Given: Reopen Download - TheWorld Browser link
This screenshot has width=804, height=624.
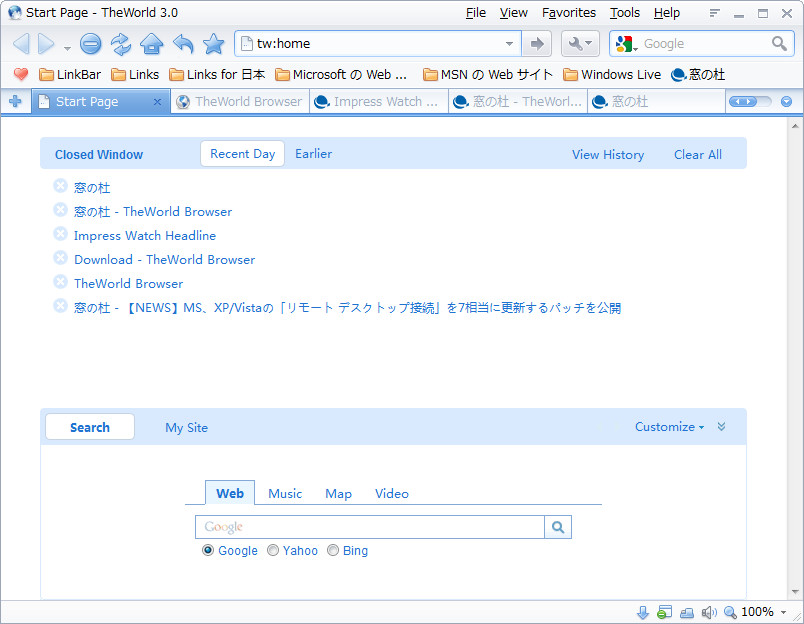Looking at the screenshot, I should click(165, 259).
